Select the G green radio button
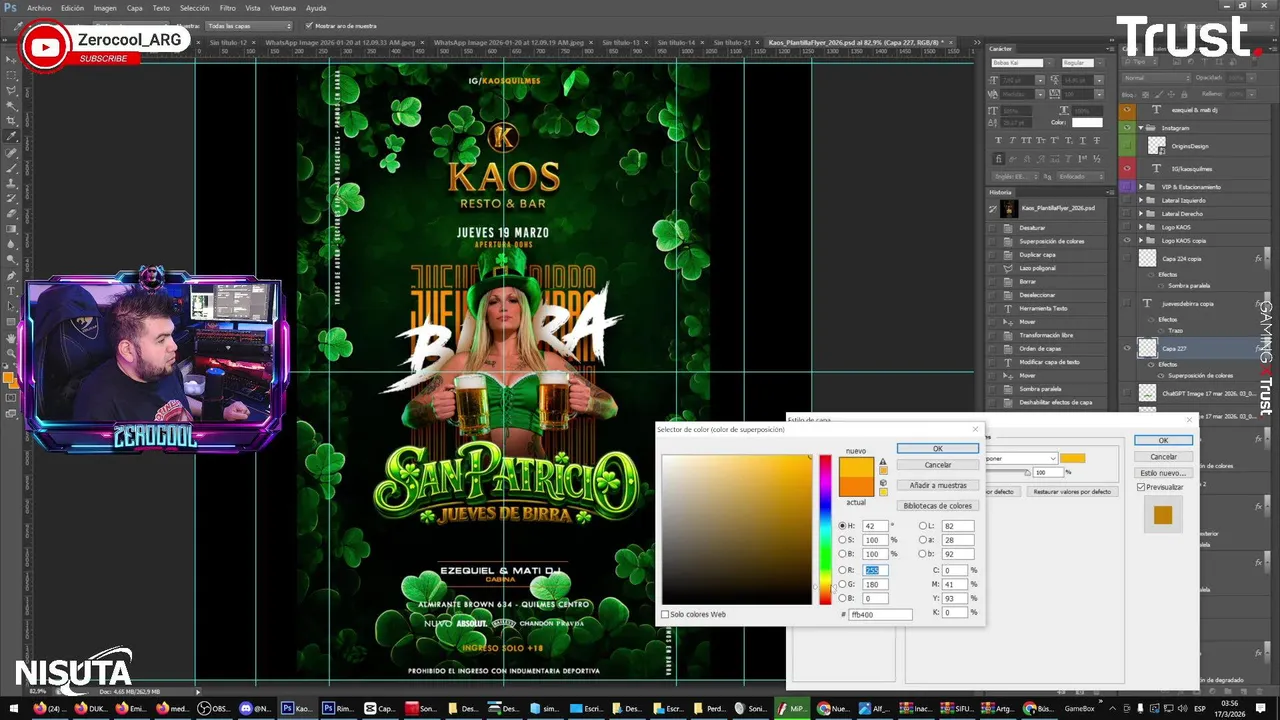Screen dimensions: 1280x720 [842, 584]
